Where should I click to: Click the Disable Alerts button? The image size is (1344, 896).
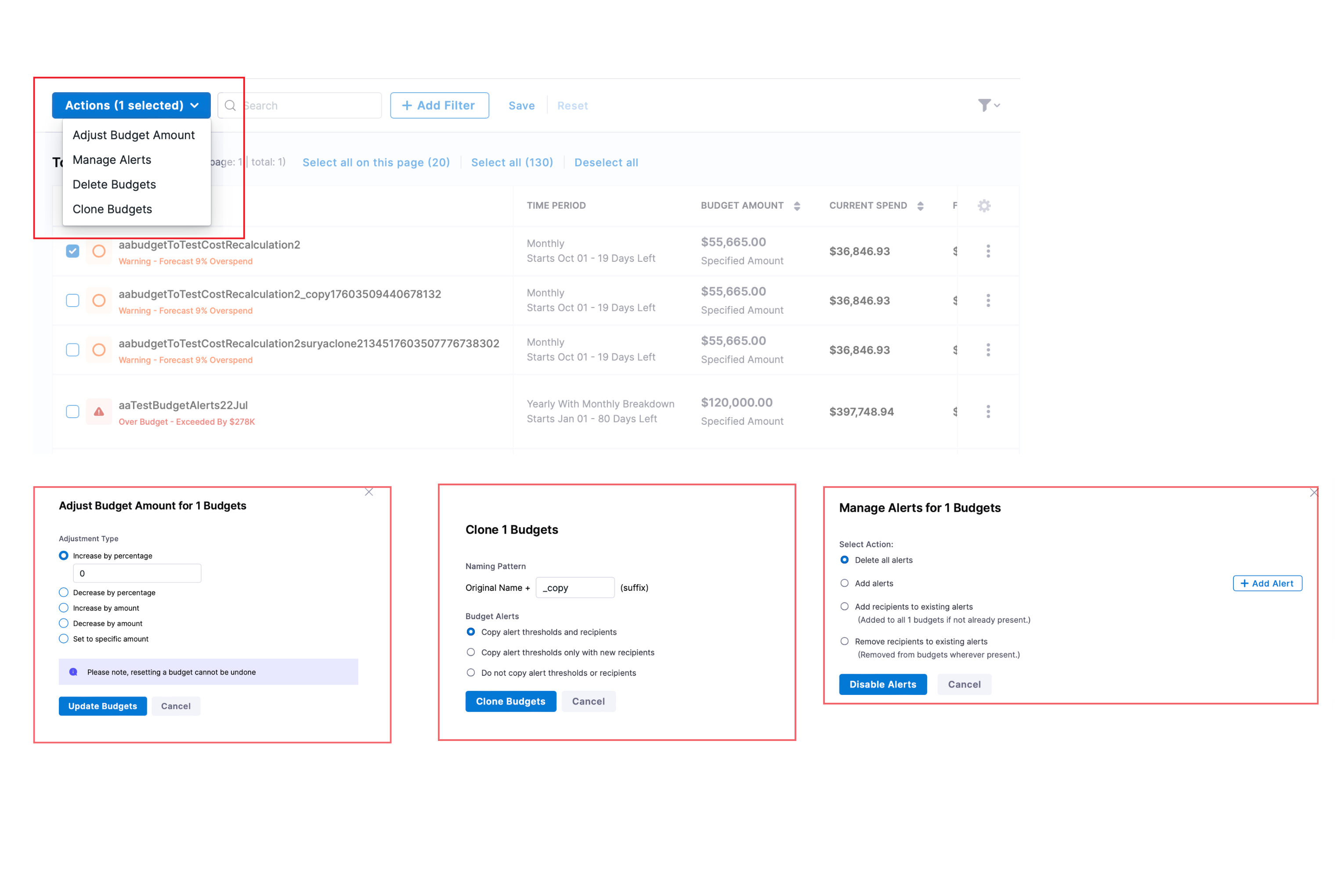883,684
